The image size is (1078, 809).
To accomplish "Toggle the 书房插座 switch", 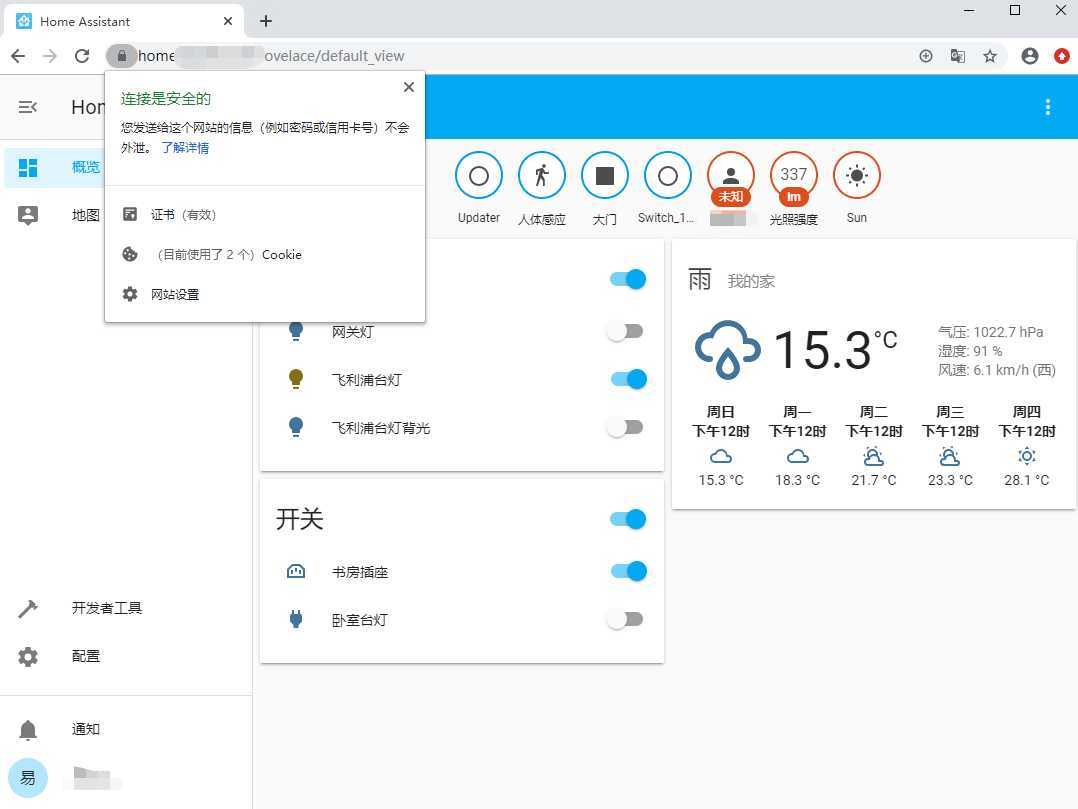I will pyautogui.click(x=628, y=571).
